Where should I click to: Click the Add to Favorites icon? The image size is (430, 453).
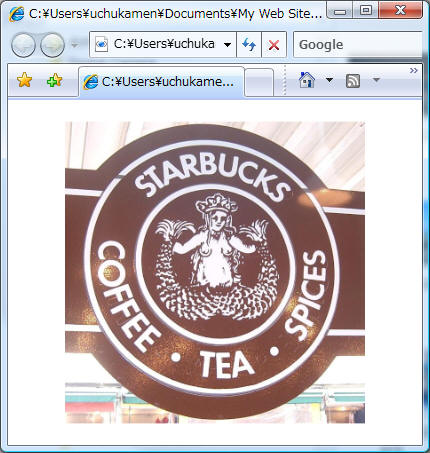(x=55, y=80)
